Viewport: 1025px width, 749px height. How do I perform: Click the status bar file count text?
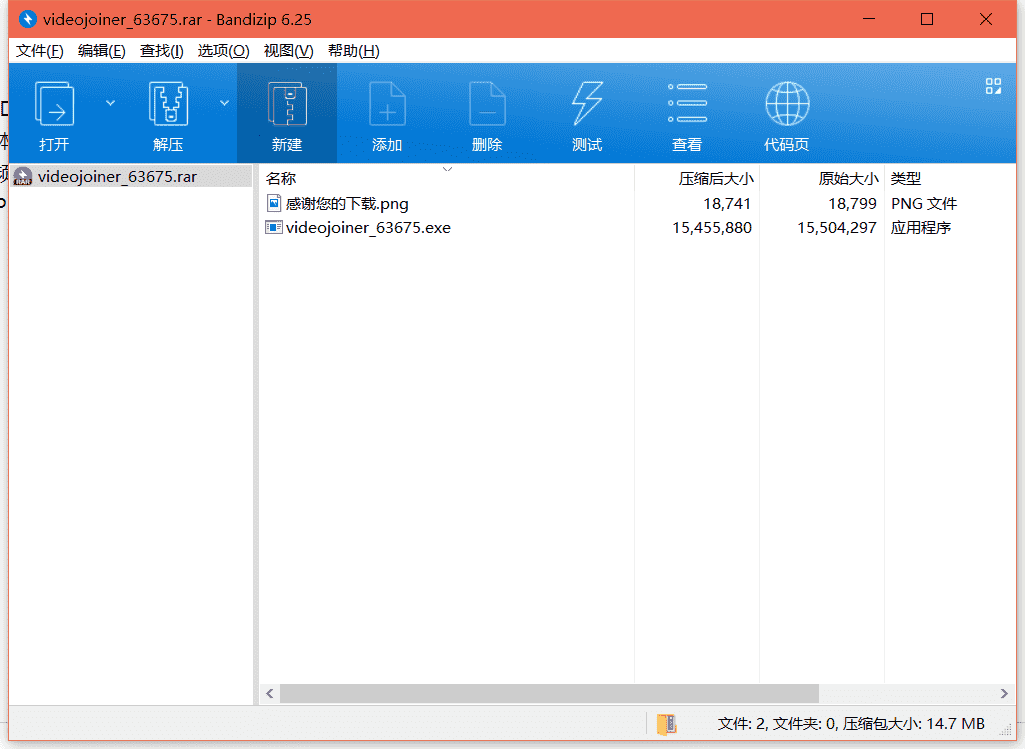click(850, 724)
